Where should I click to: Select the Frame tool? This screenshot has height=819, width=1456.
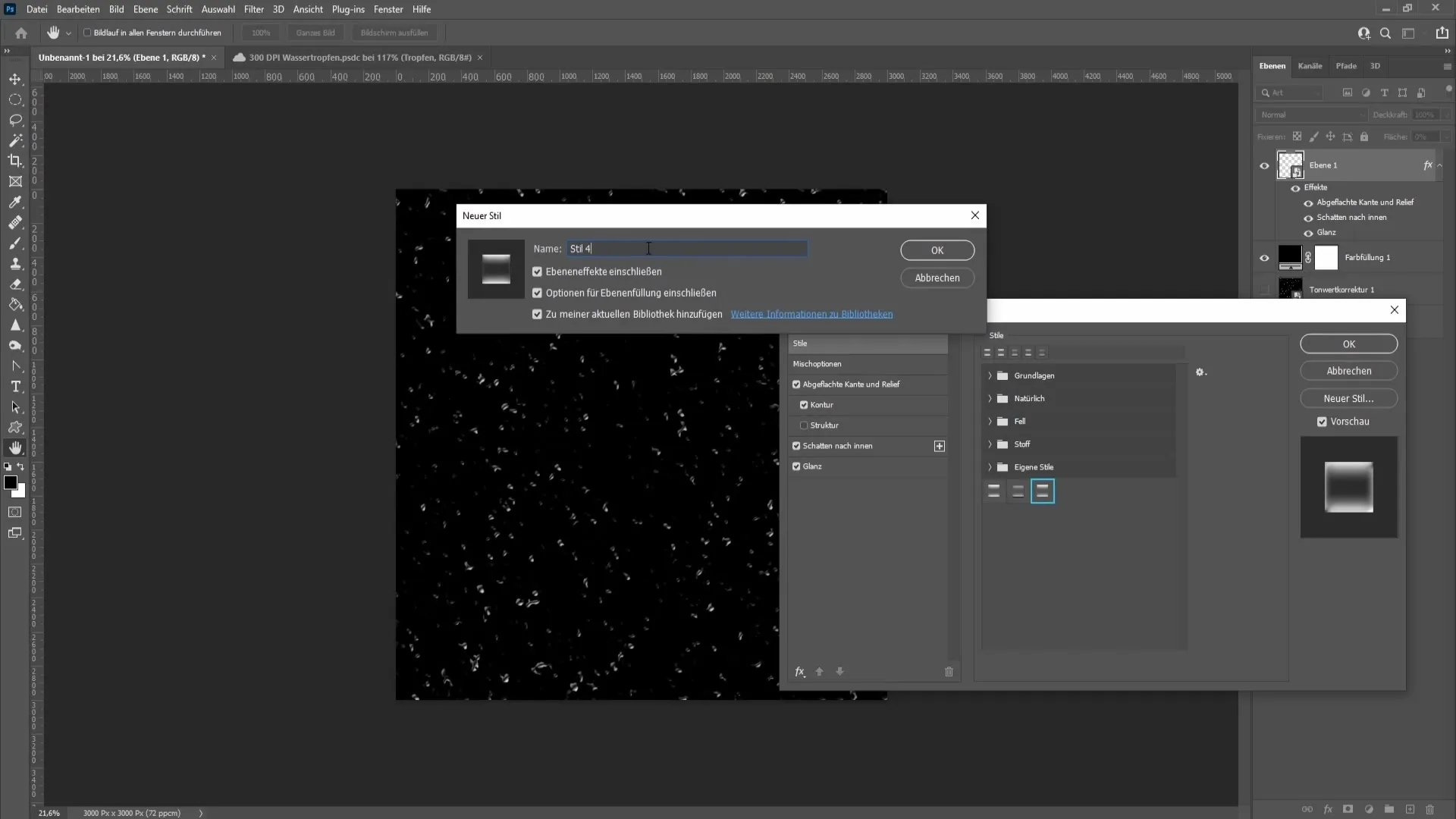[x=15, y=181]
